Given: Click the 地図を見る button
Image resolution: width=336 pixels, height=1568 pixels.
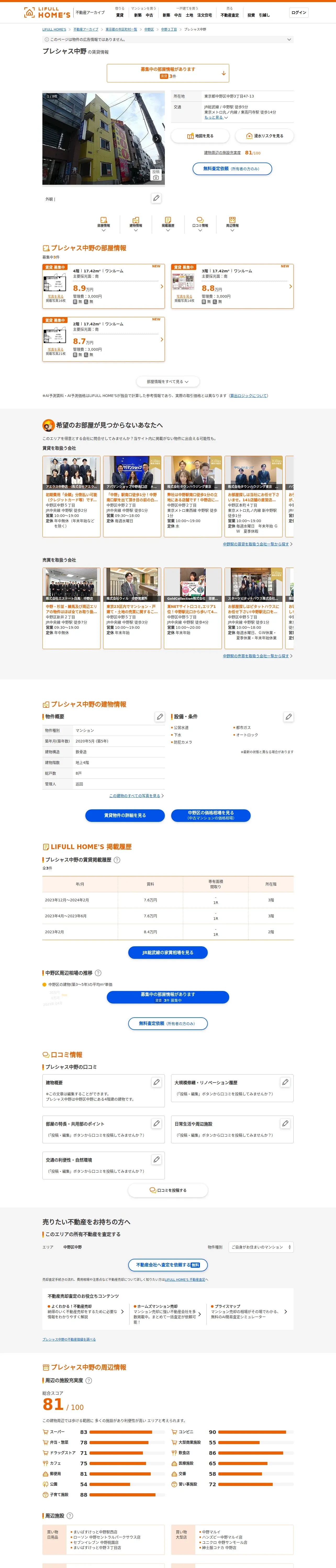Looking at the screenshot, I should click(x=200, y=136).
